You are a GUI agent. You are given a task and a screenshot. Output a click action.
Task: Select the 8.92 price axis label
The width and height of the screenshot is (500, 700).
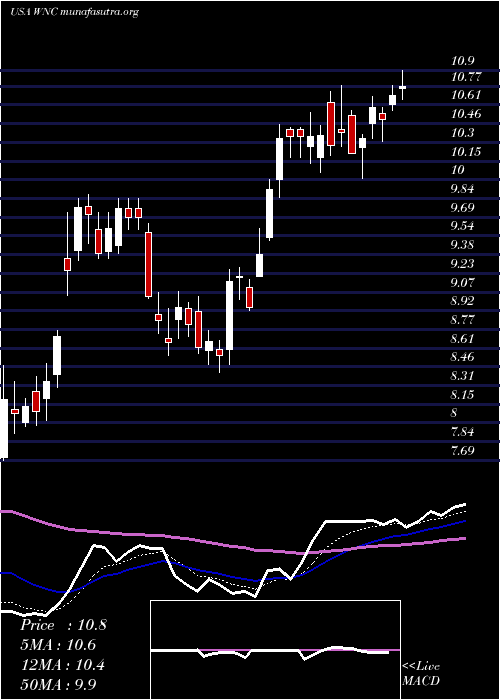click(462, 301)
